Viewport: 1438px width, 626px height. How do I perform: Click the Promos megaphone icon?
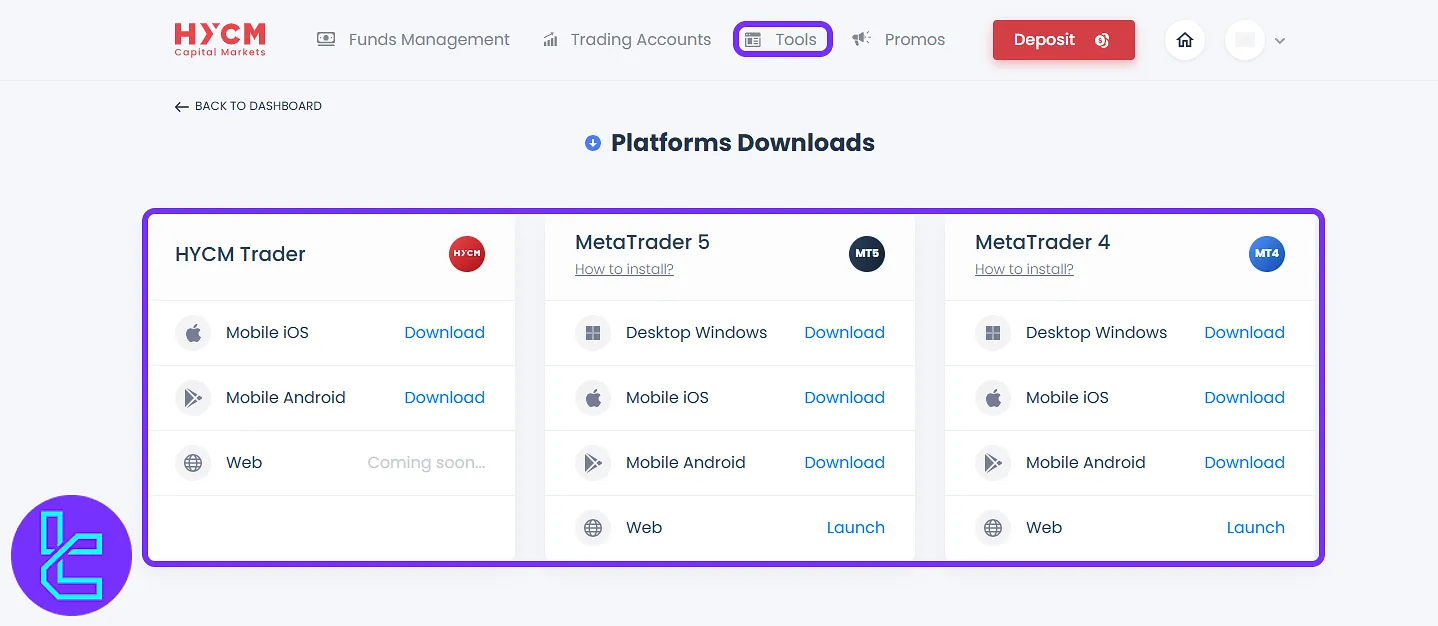tap(861, 40)
